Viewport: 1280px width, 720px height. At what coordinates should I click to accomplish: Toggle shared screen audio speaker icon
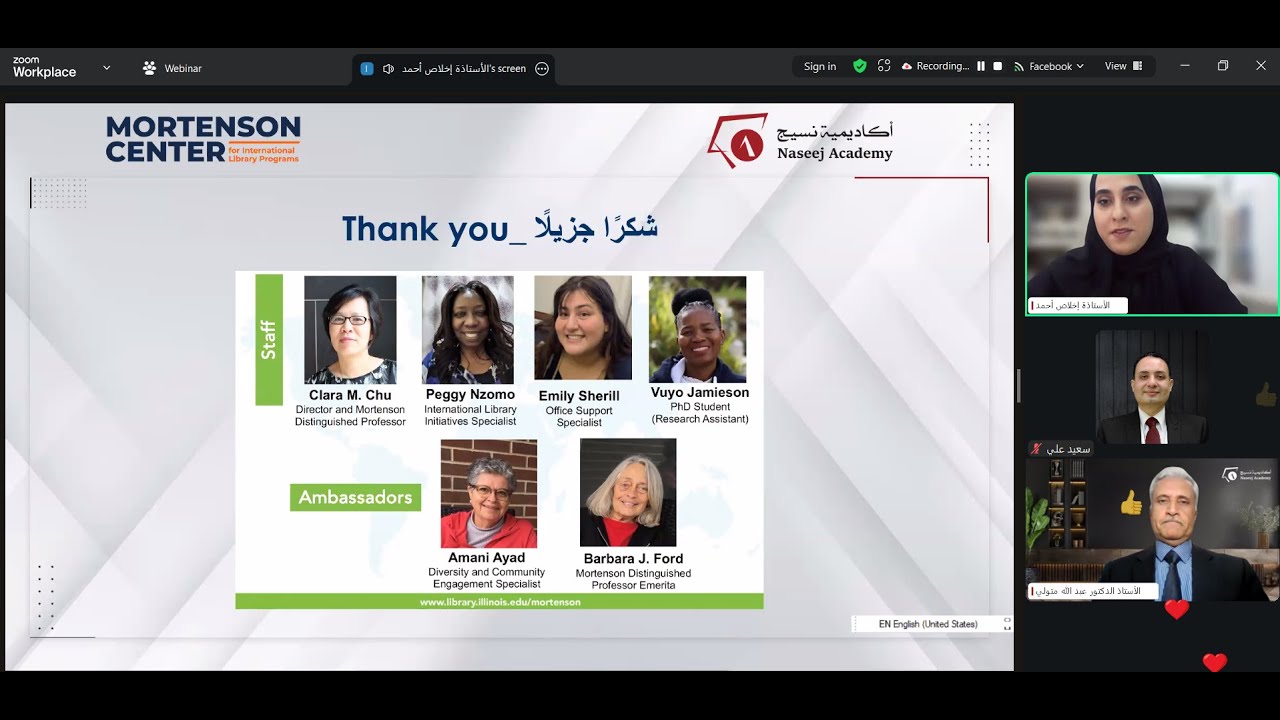click(388, 69)
